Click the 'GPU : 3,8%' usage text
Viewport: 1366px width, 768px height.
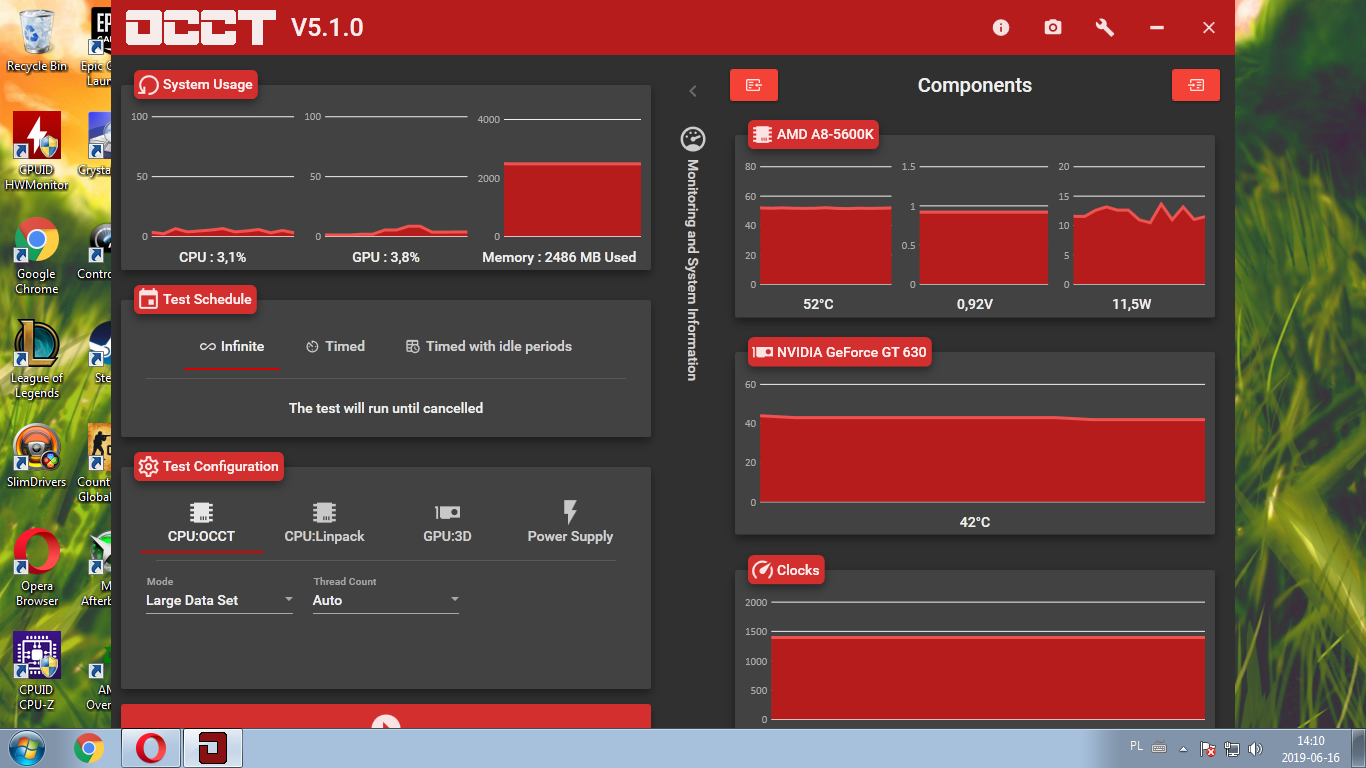click(x=386, y=257)
